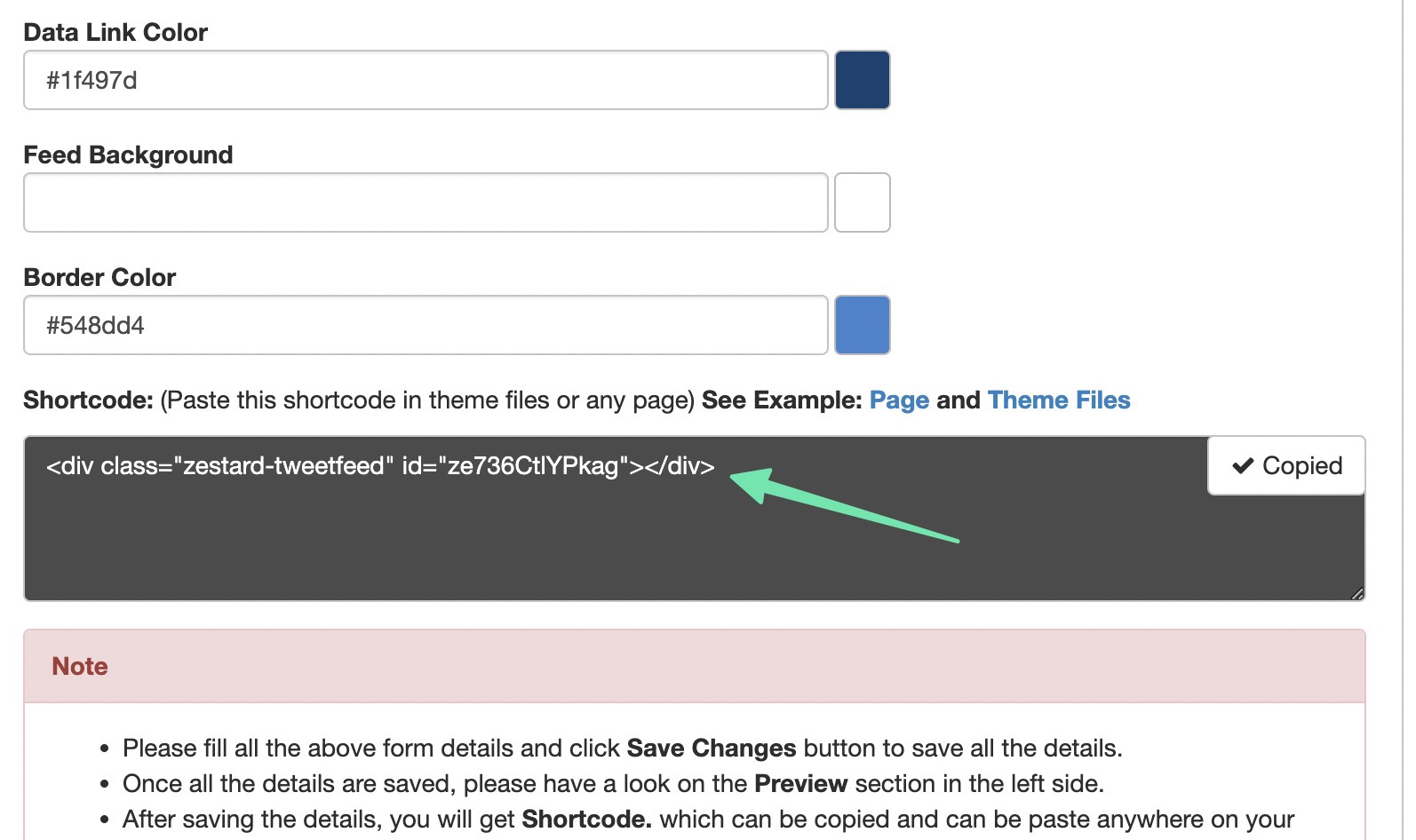Grab the shortcode textarea resize handle
The height and width of the screenshot is (840, 1416).
coord(1356,593)
